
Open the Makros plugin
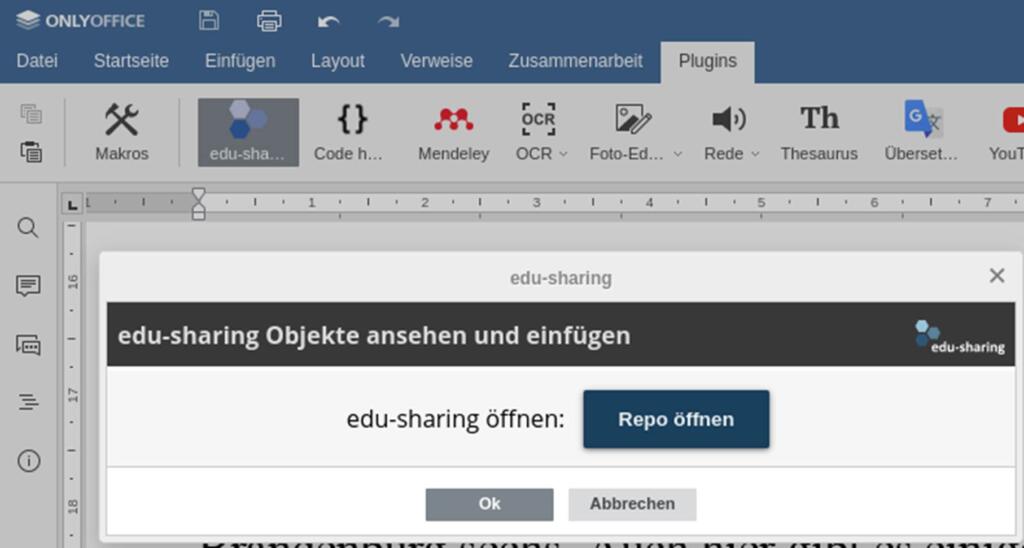pyautogui.click(x=122, y=133)
